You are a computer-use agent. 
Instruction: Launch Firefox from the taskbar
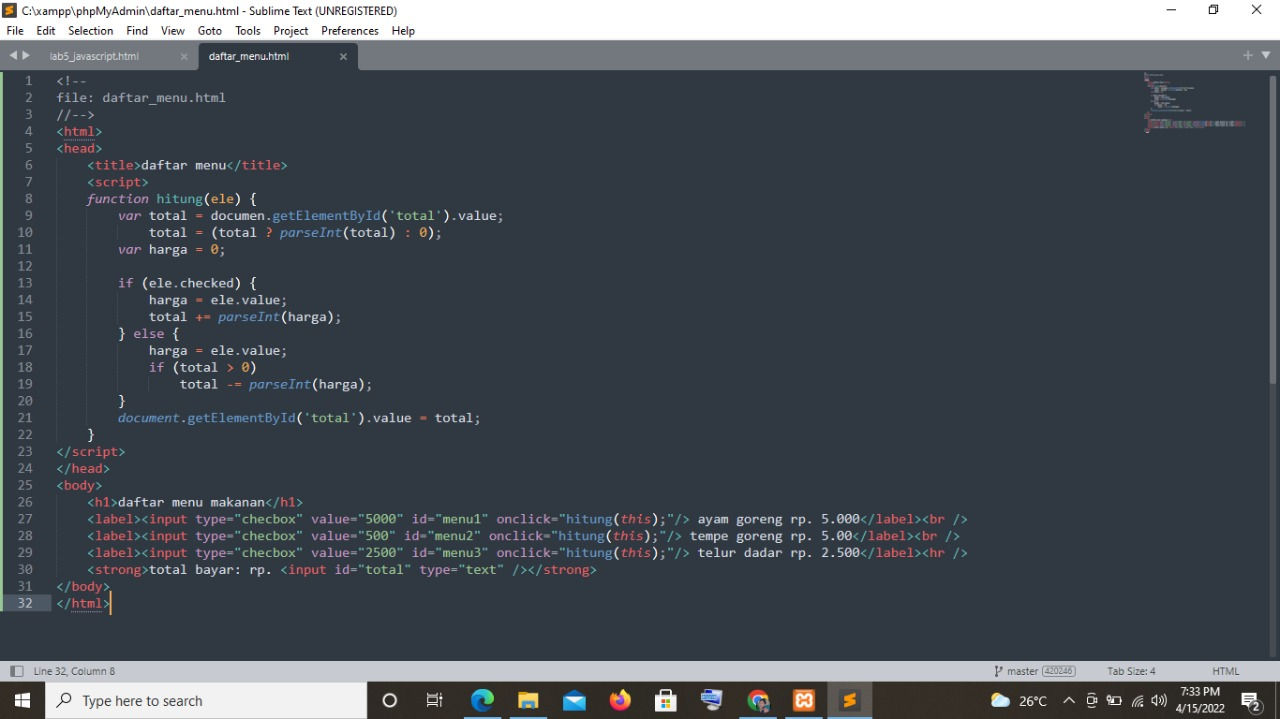(620, 700)
